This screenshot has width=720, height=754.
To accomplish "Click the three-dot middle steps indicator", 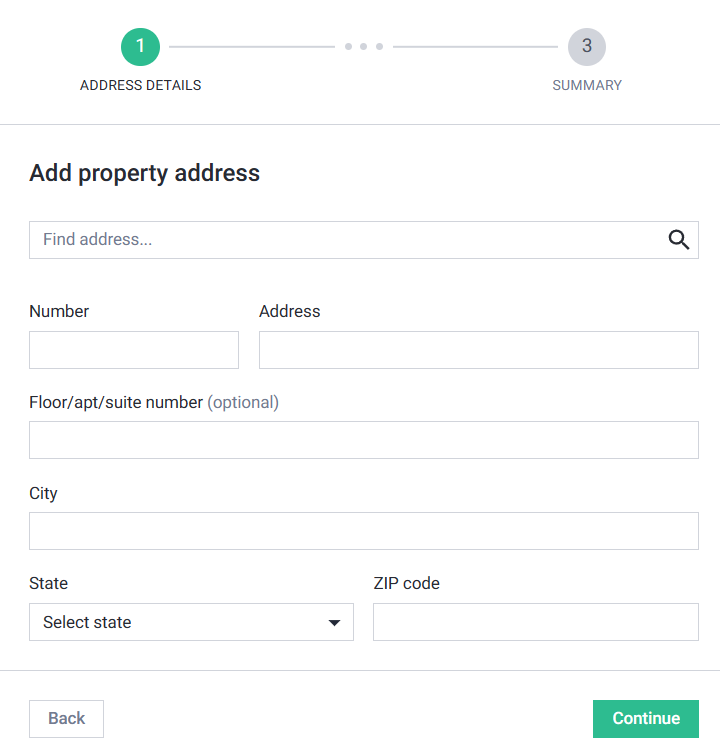I will (364, 46).
